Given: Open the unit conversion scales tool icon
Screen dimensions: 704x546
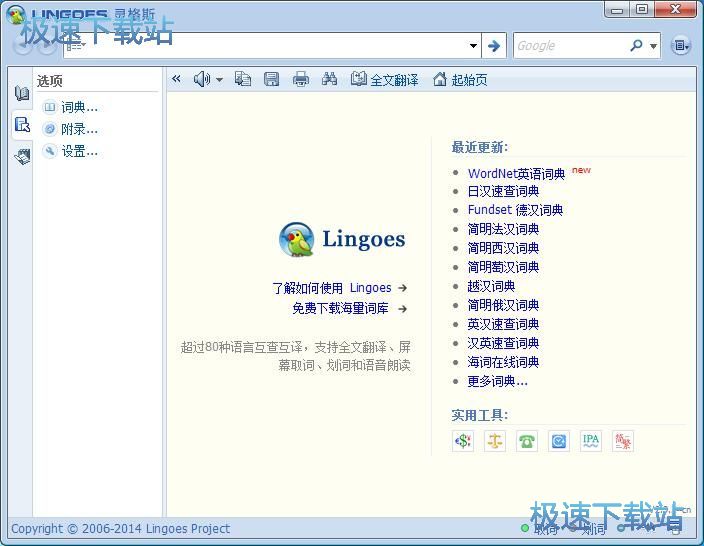Looking at the screenshot, I should pyautogui.click(x=495, y=441).
